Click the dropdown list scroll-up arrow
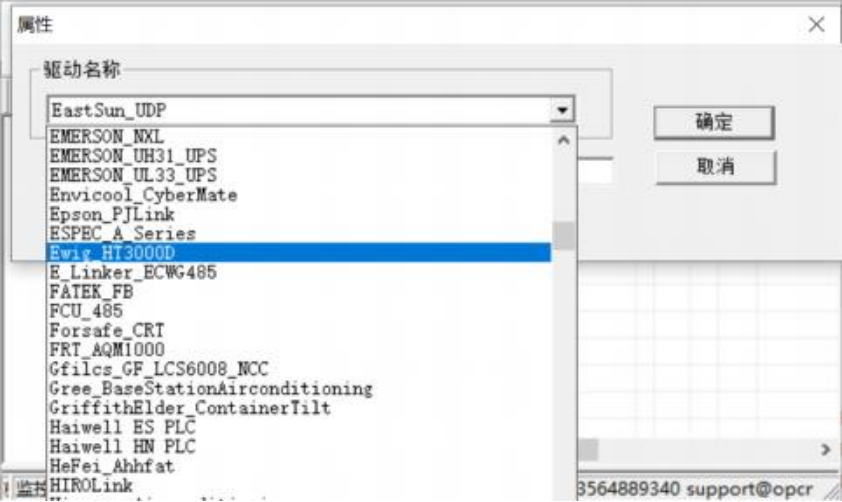Screen dimensions: 842x502 (x=563, y=140)
